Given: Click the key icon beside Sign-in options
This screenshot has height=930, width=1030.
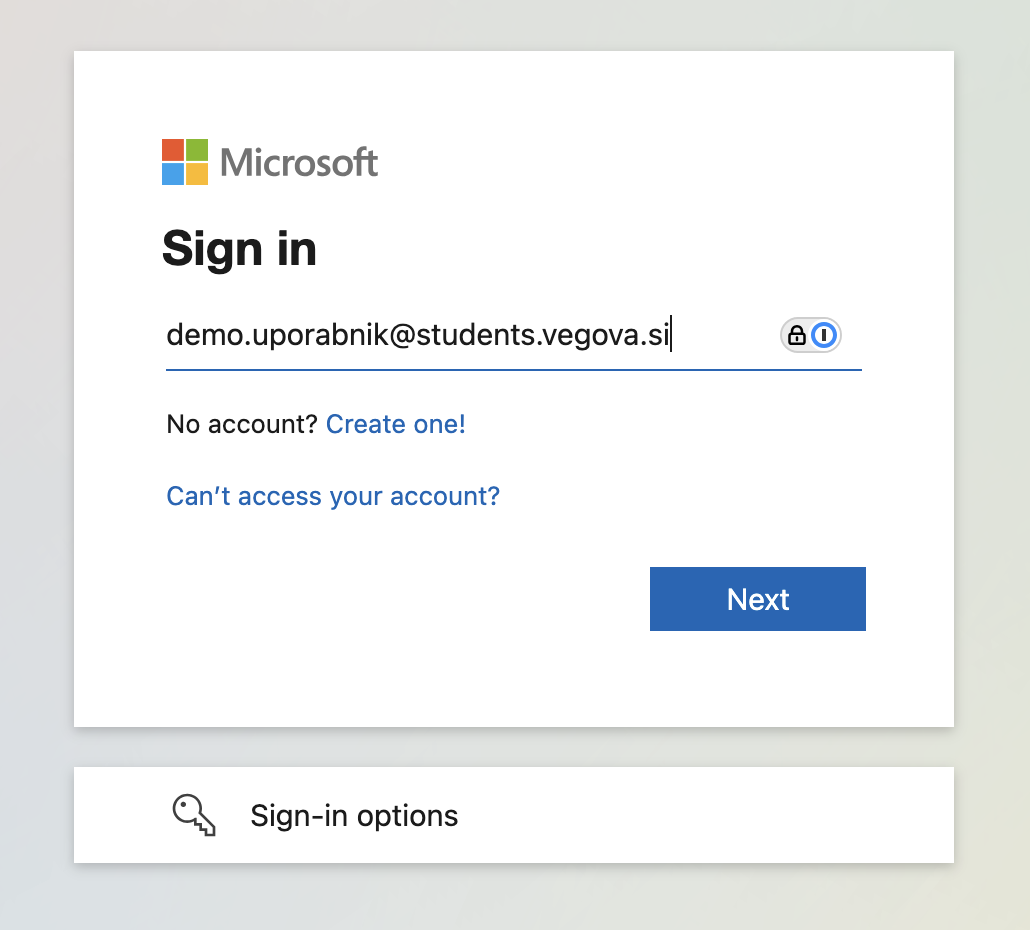Looking at the screenshot, I should coord(194,815).
